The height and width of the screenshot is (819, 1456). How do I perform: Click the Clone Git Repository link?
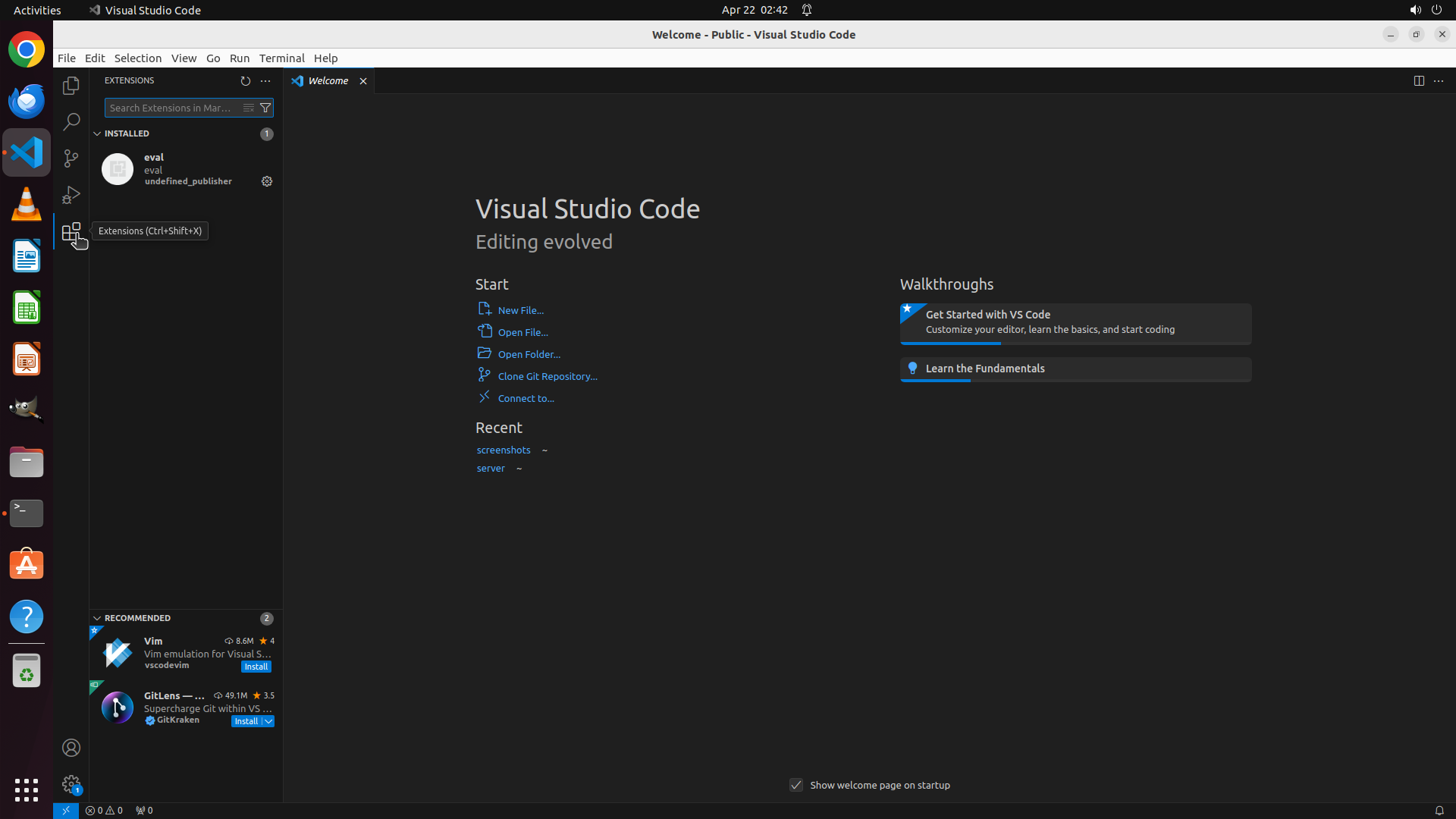pyautogui.click(x=547, y=376)
